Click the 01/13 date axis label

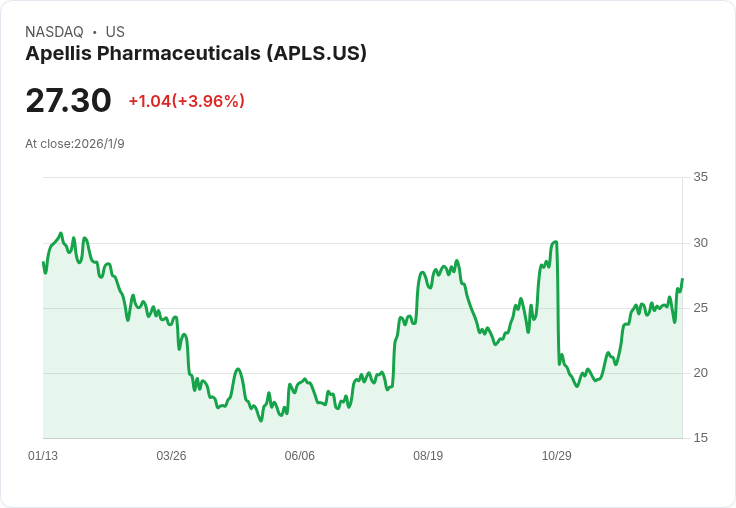point(43,456)
